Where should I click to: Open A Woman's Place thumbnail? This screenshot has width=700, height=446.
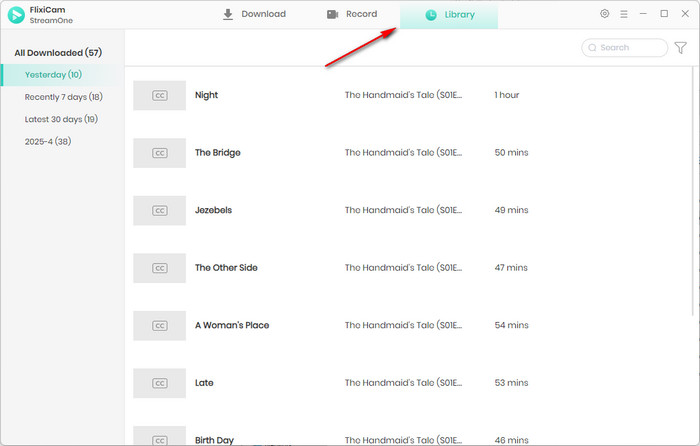tap(159, 325)
